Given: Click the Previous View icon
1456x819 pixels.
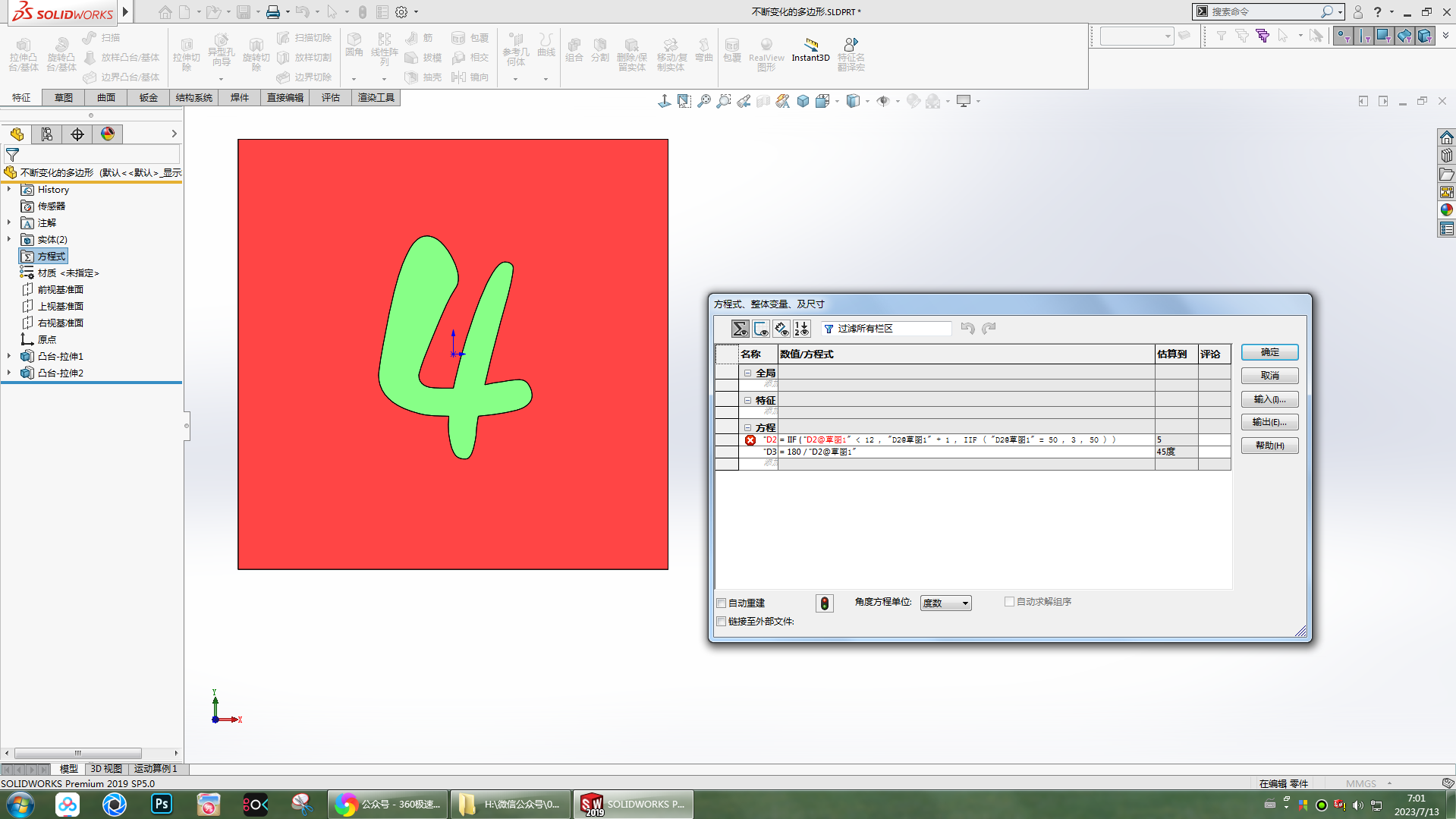Looking at the screenshot, I should tap(744, 101).
